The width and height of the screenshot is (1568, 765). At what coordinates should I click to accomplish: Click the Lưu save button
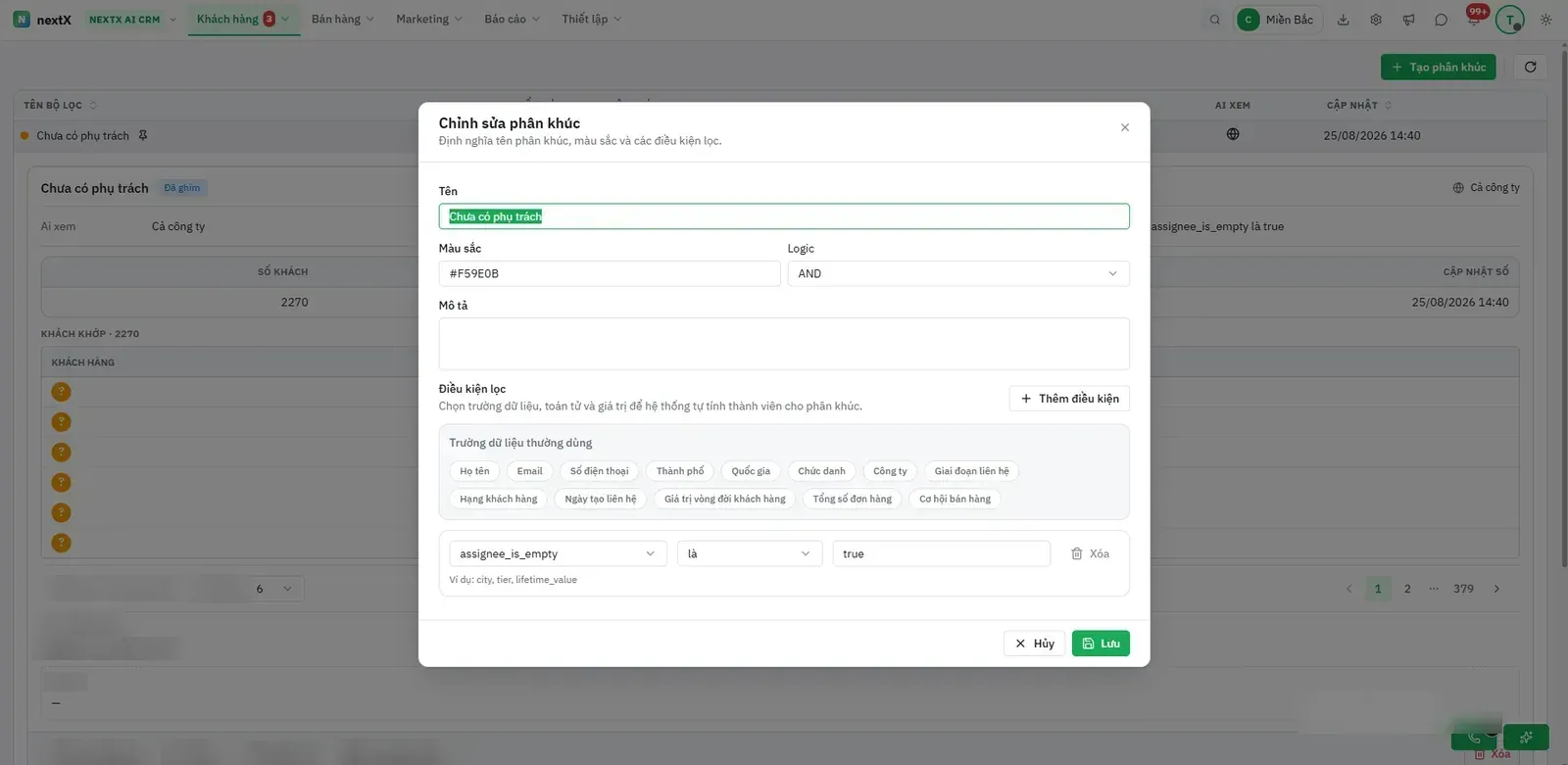pos(1101,644)
